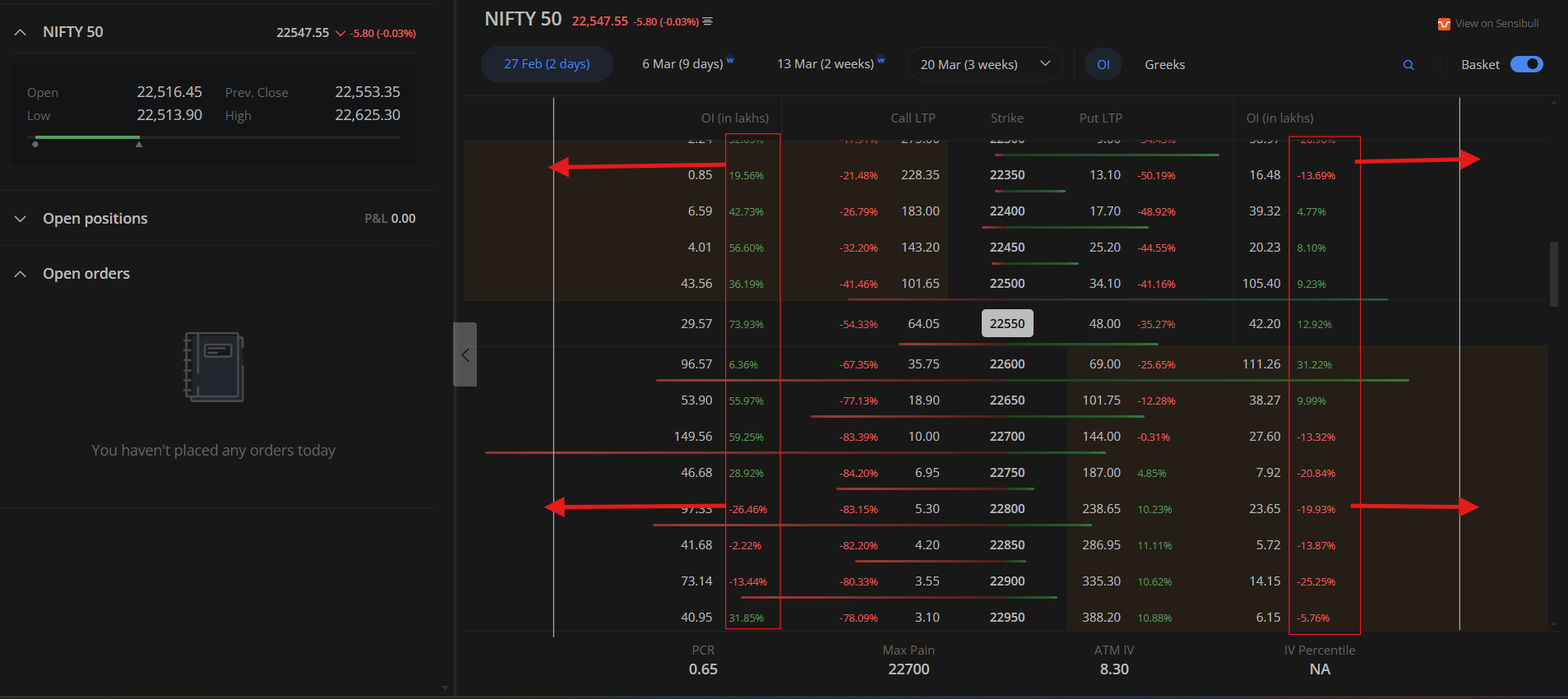Switch to the Greeks tab
Image resolution: width=1568 pixels, height=699 pixels.
[1165, 64]
